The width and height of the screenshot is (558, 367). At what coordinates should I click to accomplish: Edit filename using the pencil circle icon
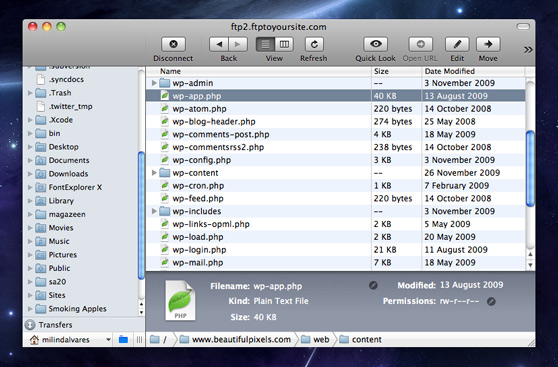point(373,285)
